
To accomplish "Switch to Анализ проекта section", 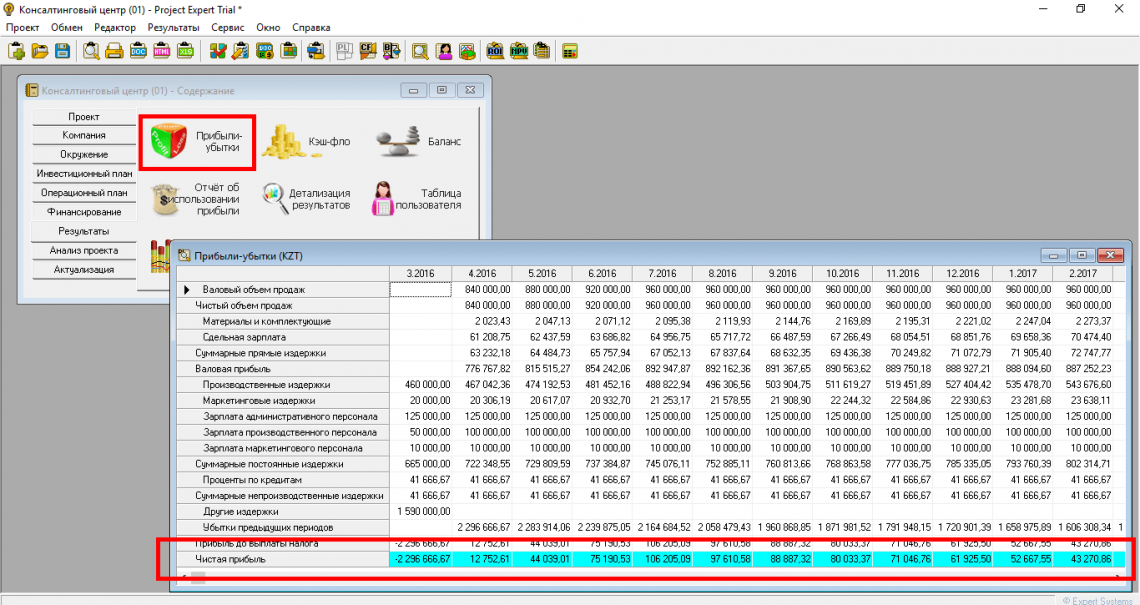I will click(x=84, y=251).
